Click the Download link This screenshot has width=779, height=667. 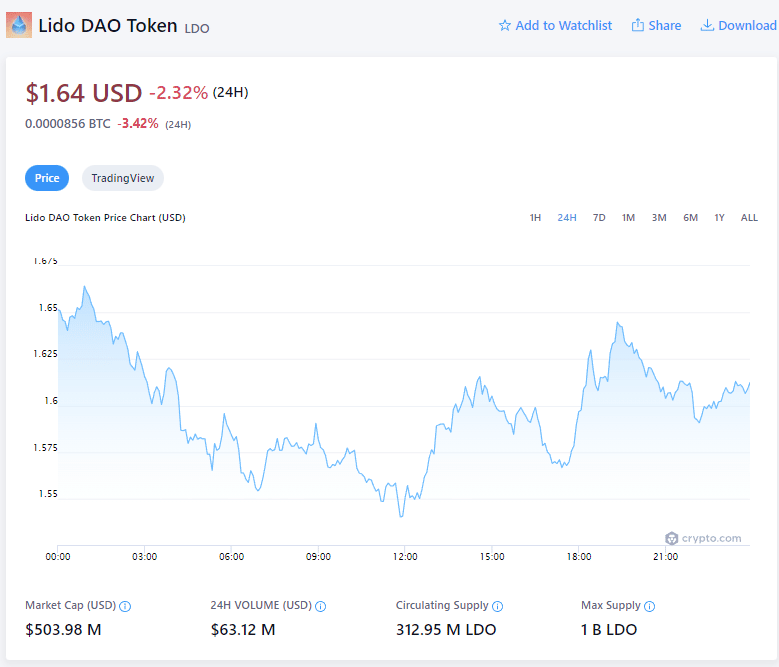coord(739,25)
